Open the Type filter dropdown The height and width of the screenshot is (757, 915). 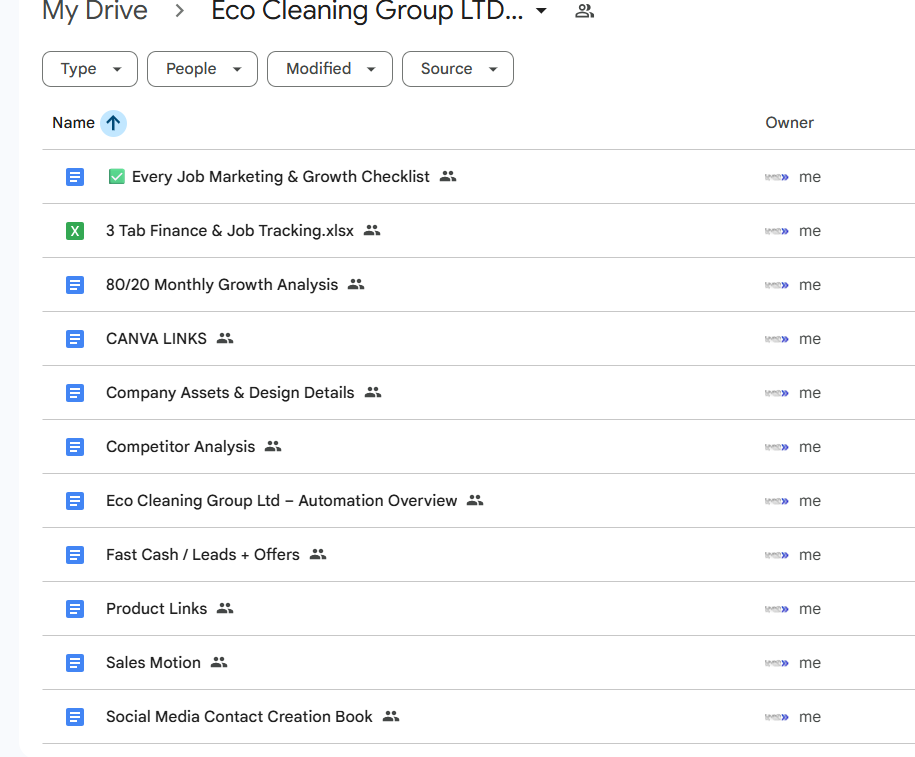point(91,69)
